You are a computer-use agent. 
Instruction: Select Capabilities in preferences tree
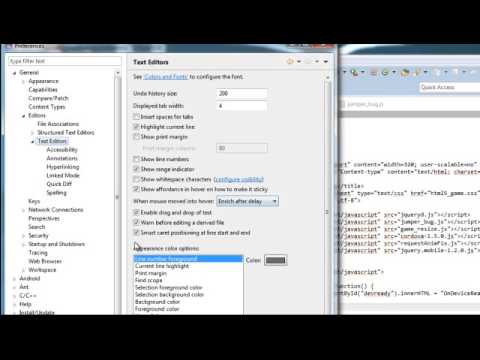click(x=43, y=90)
